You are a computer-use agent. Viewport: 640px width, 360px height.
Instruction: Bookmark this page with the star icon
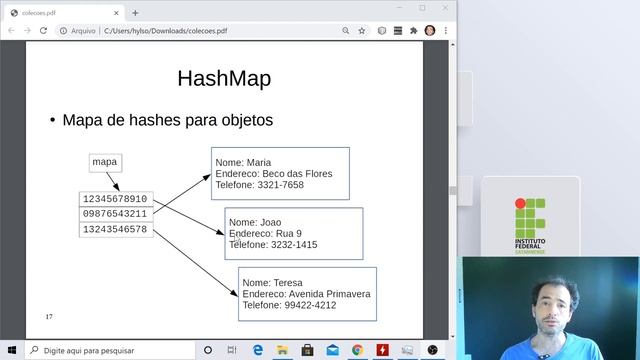coord(362,31)
